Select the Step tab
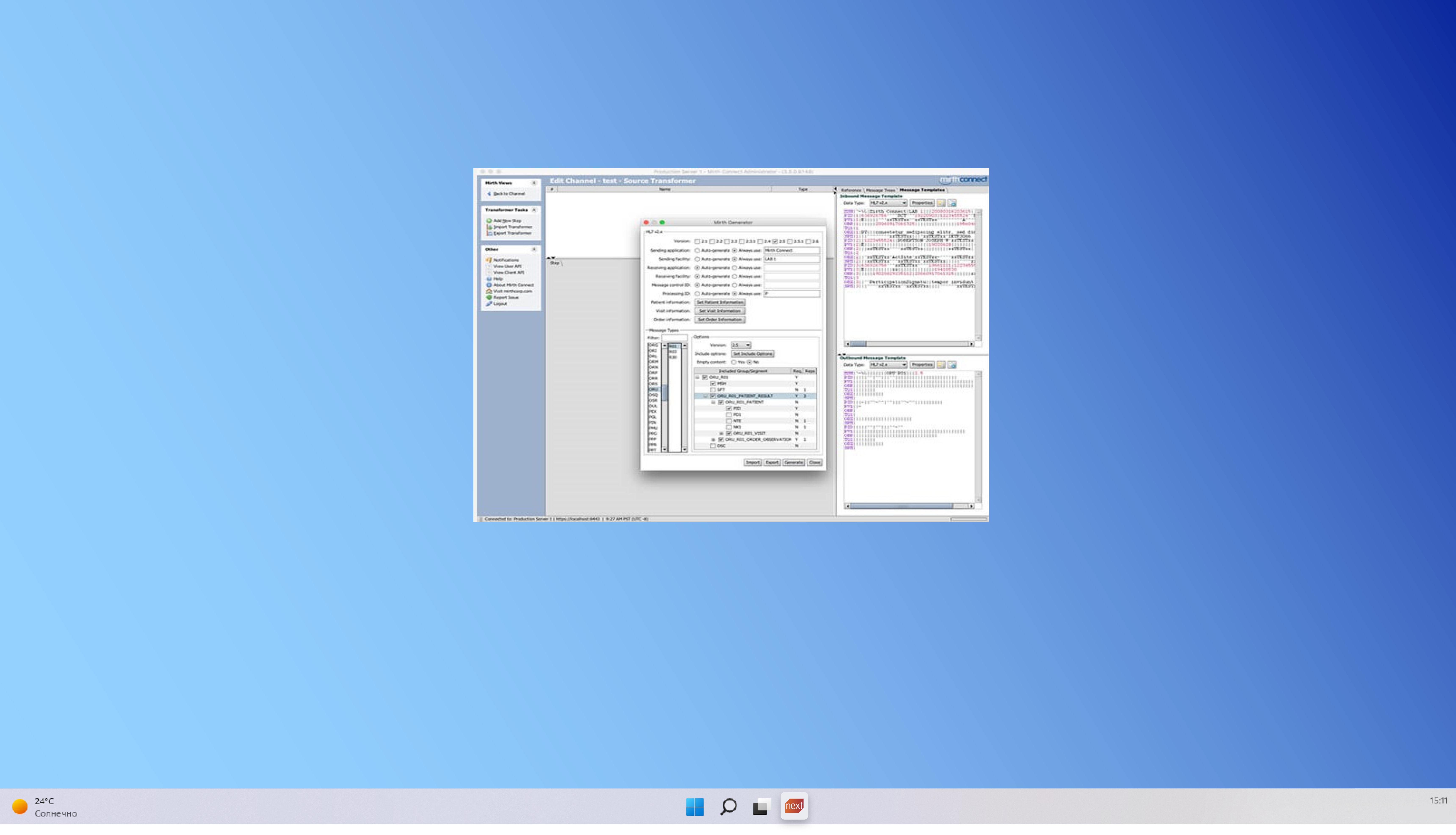 (554, 263)
